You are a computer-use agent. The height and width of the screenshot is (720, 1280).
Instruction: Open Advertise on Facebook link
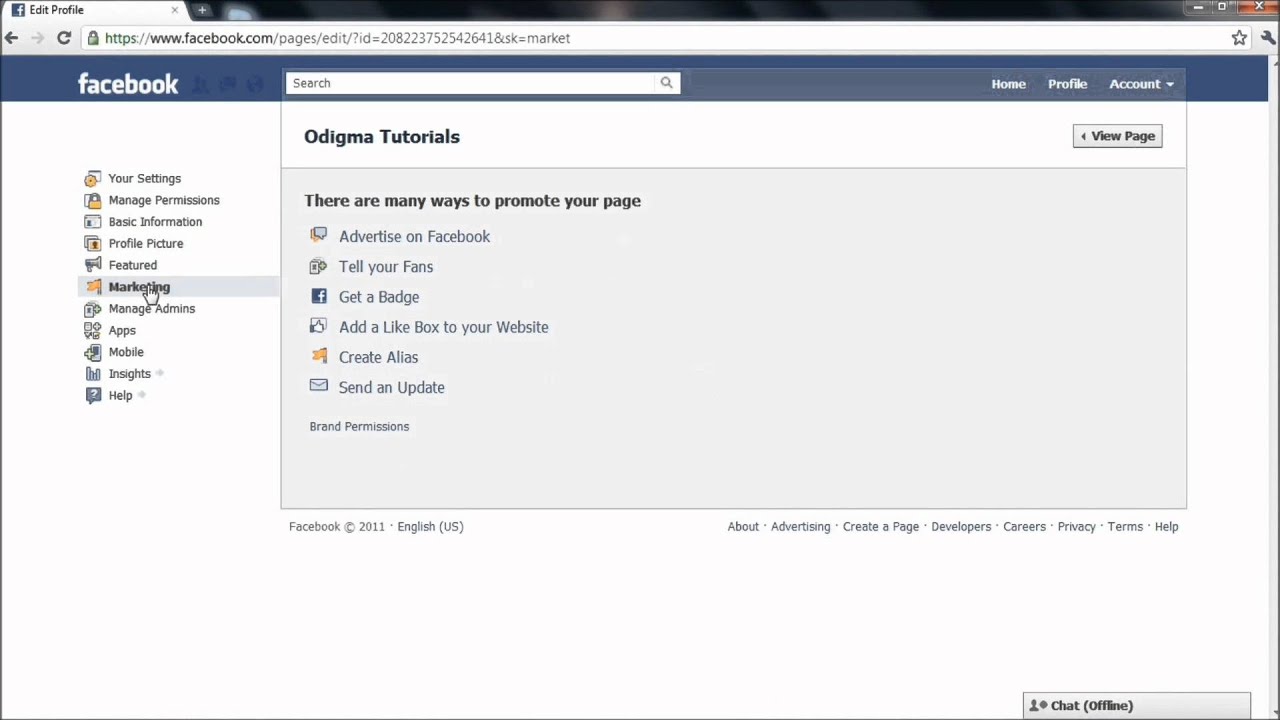tap(414, 236)
